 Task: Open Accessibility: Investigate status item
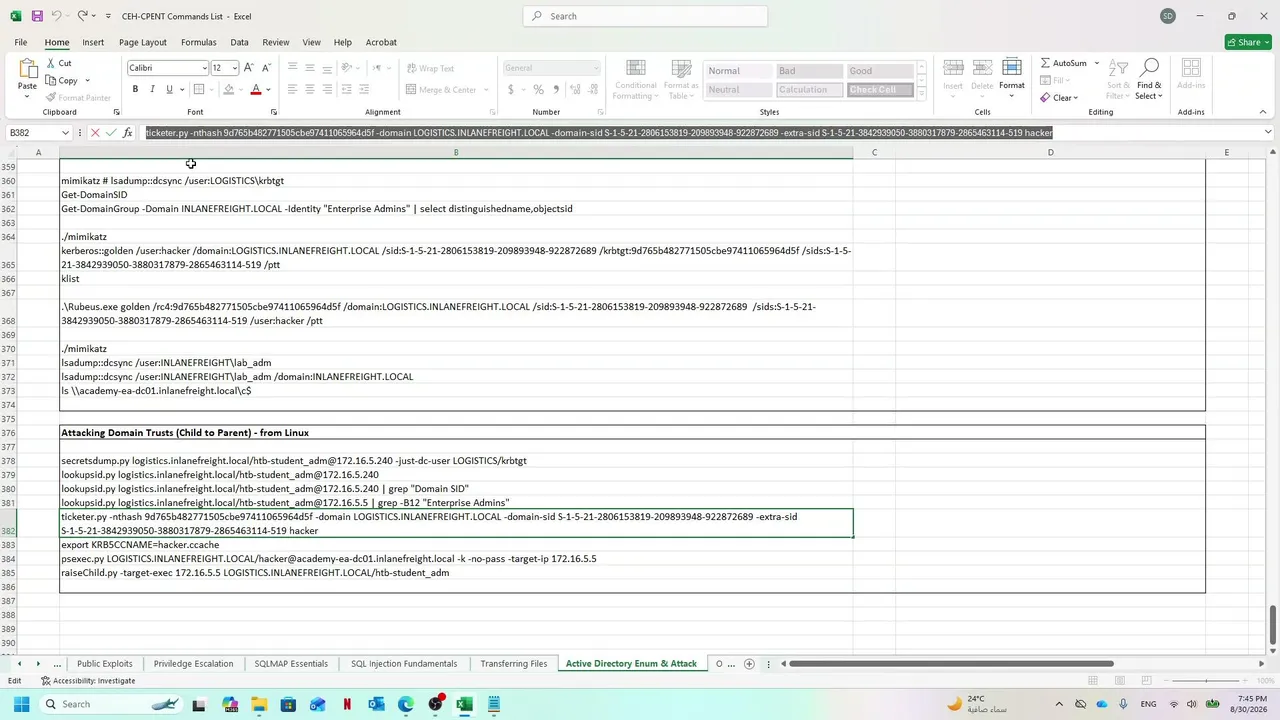pos(88,681)
